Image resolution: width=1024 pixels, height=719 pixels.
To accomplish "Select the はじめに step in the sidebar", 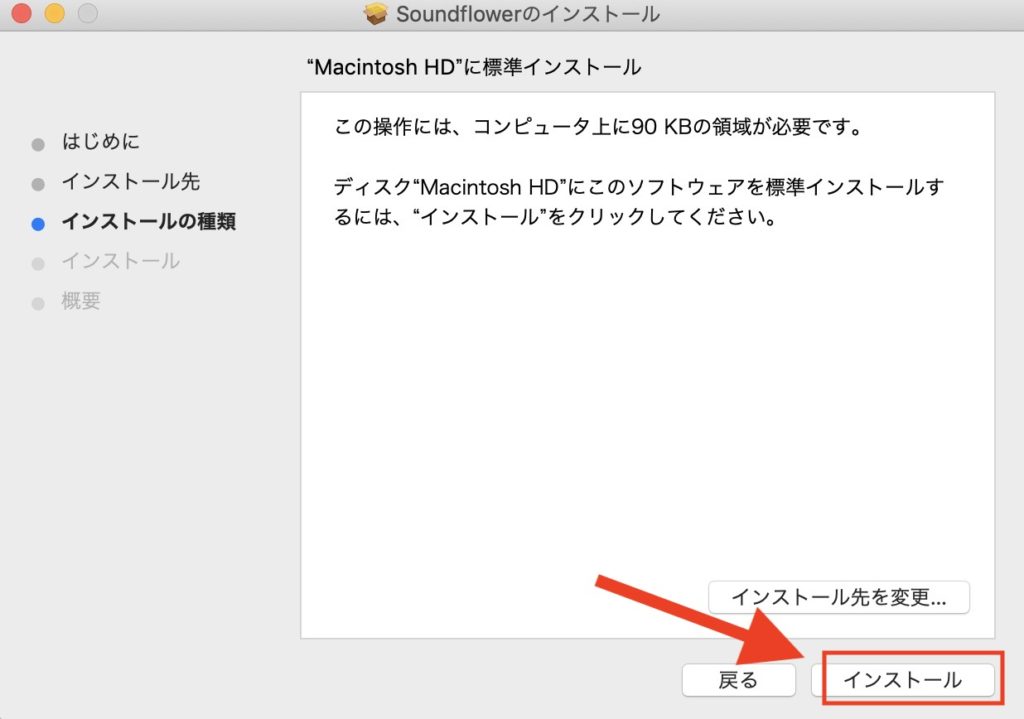I will (x=100, y=142).
